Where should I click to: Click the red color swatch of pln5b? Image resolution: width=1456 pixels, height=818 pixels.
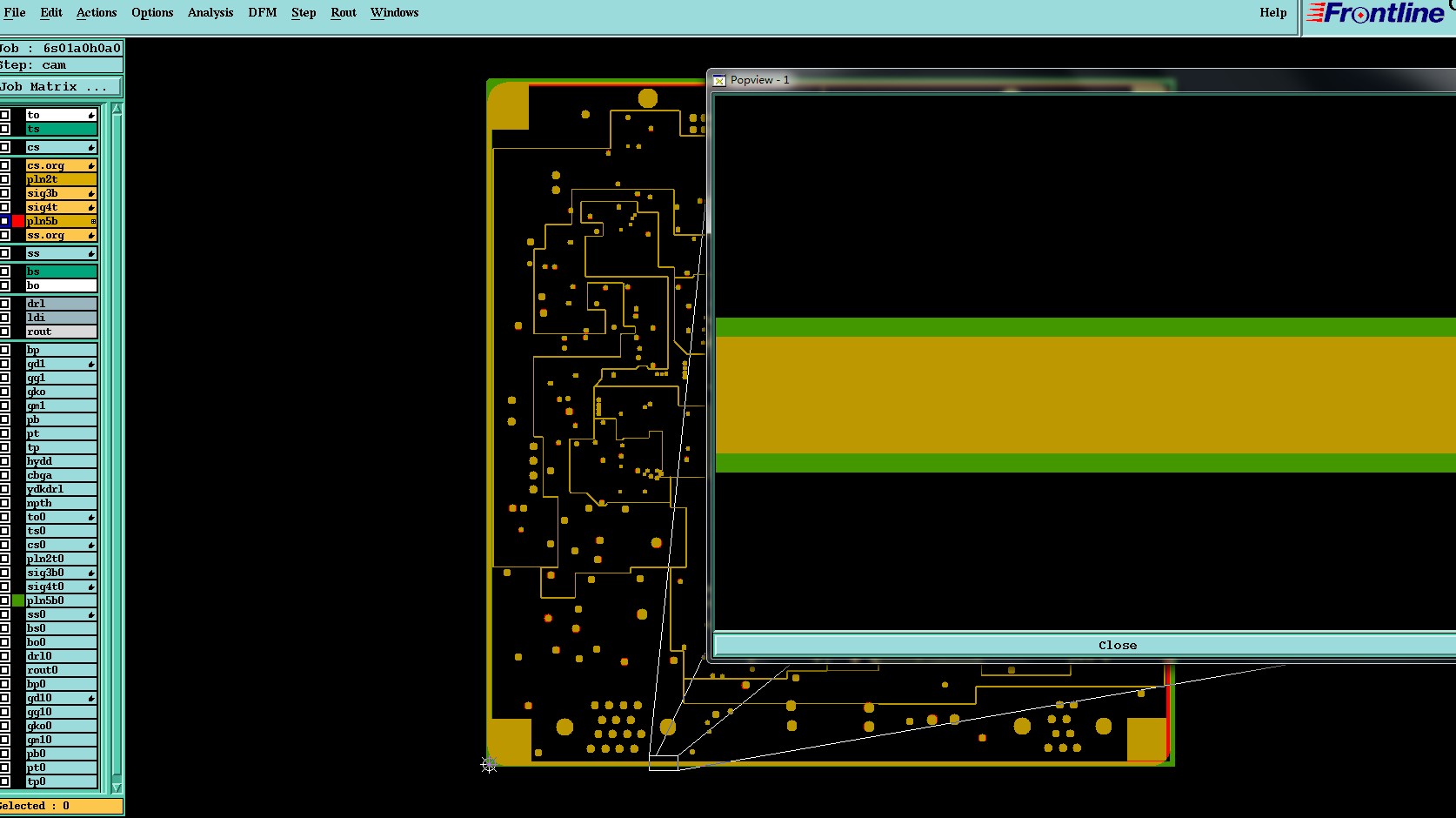(18, 221)
